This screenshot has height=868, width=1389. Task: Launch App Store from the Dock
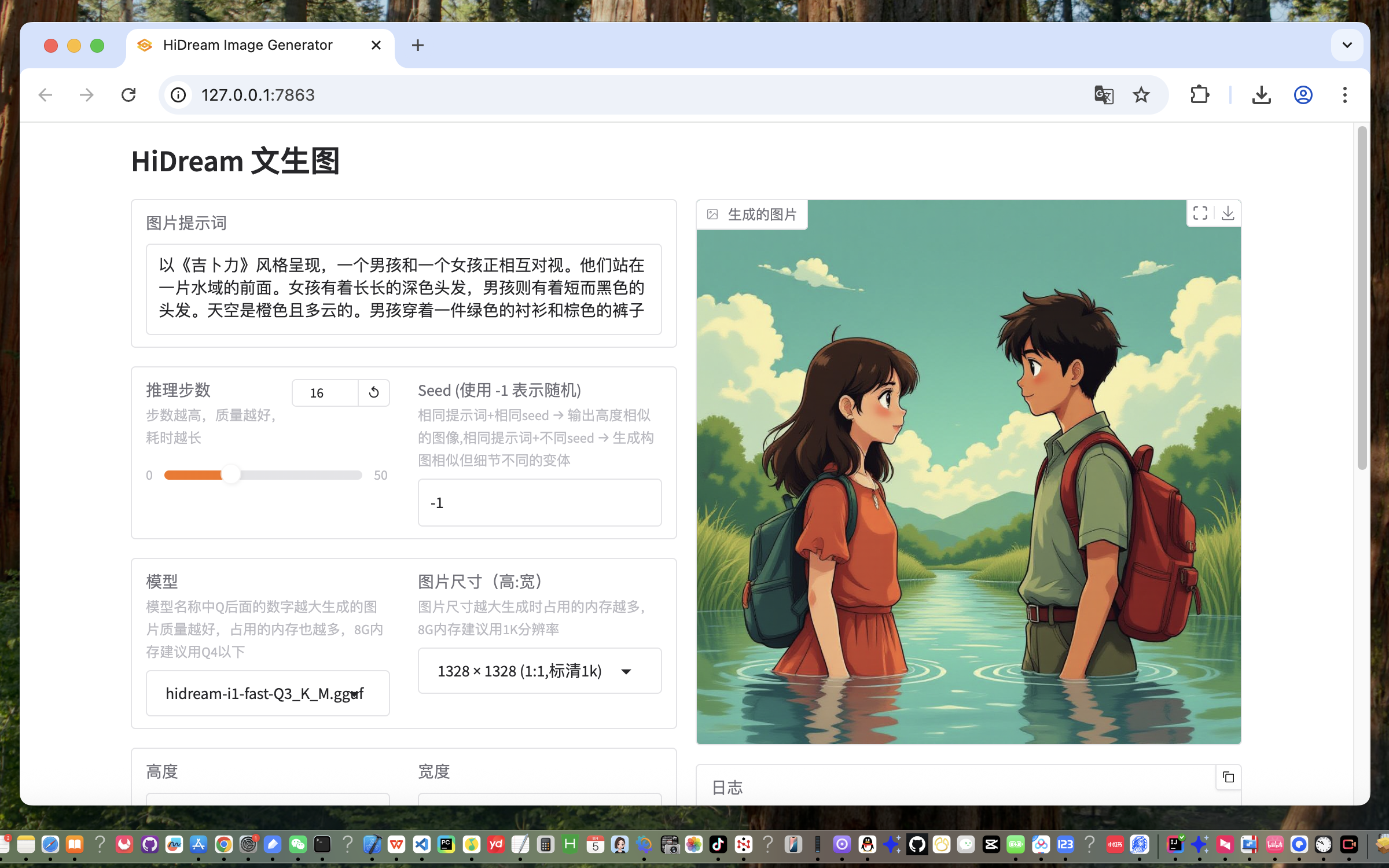pyautogui.click(x=199, y=845)
